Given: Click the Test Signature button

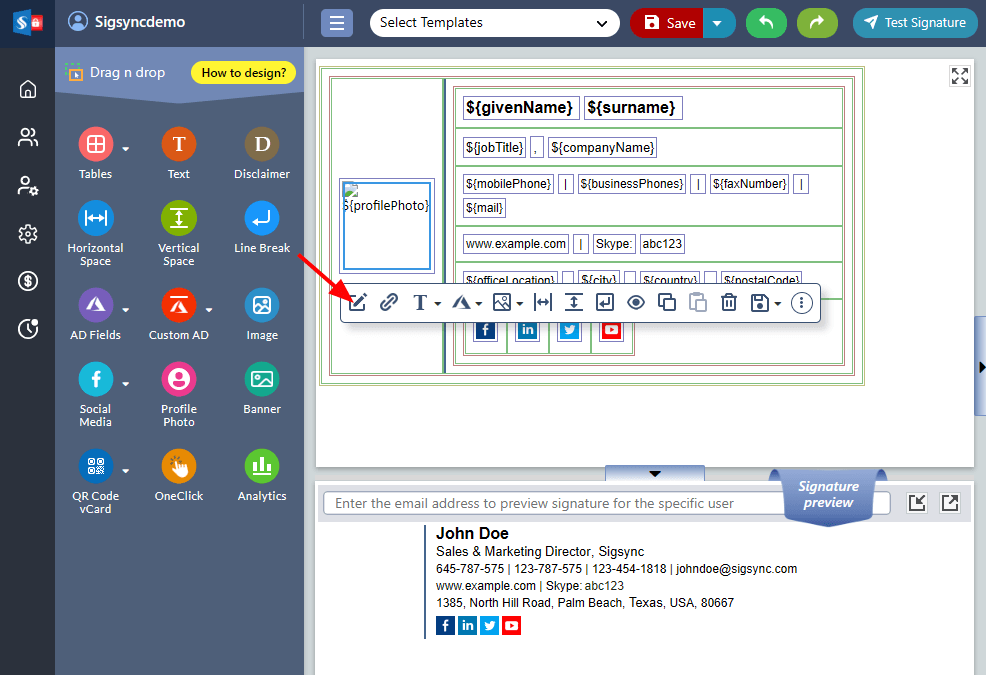Looking at the screenshot, I should [915, 23].
